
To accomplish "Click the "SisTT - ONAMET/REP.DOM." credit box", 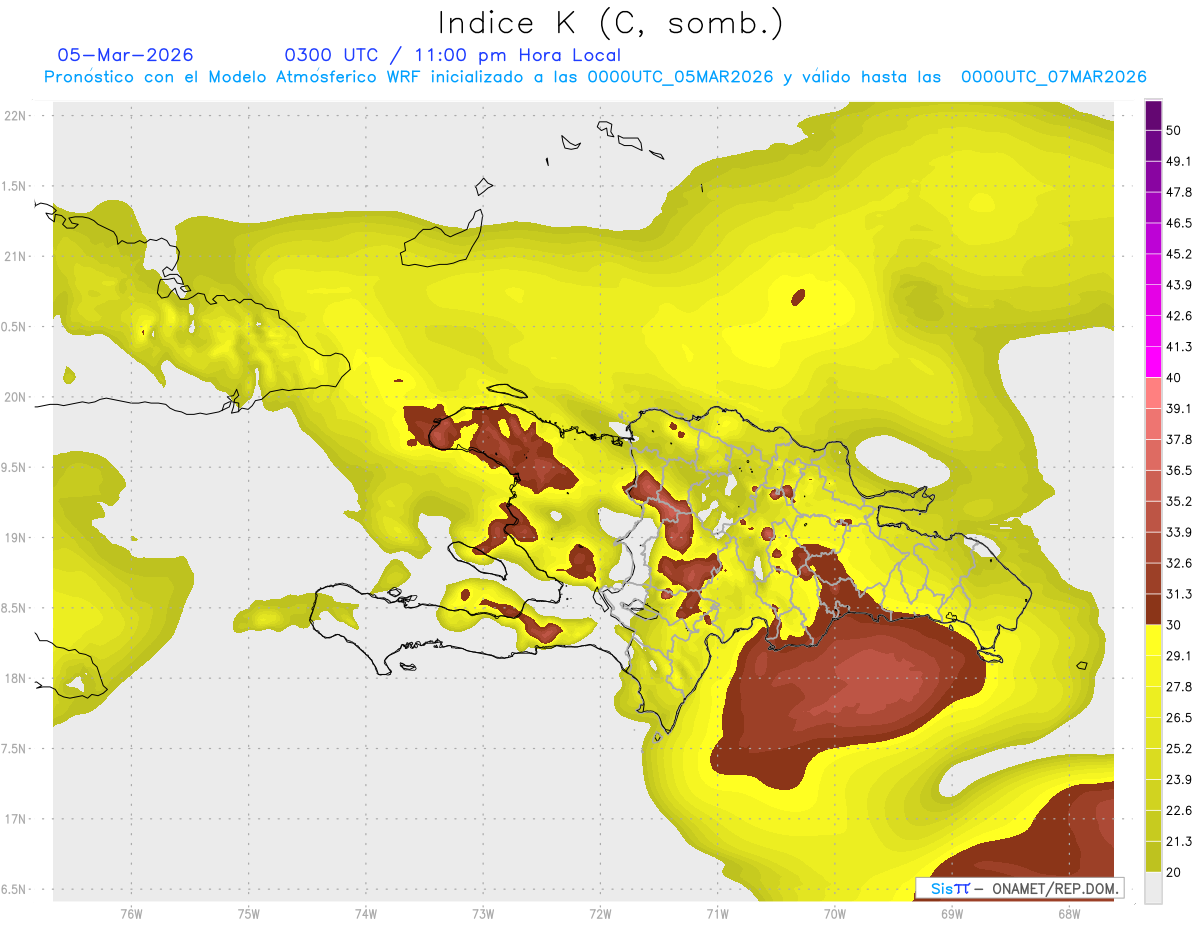I will click(x=1020, y=888).
